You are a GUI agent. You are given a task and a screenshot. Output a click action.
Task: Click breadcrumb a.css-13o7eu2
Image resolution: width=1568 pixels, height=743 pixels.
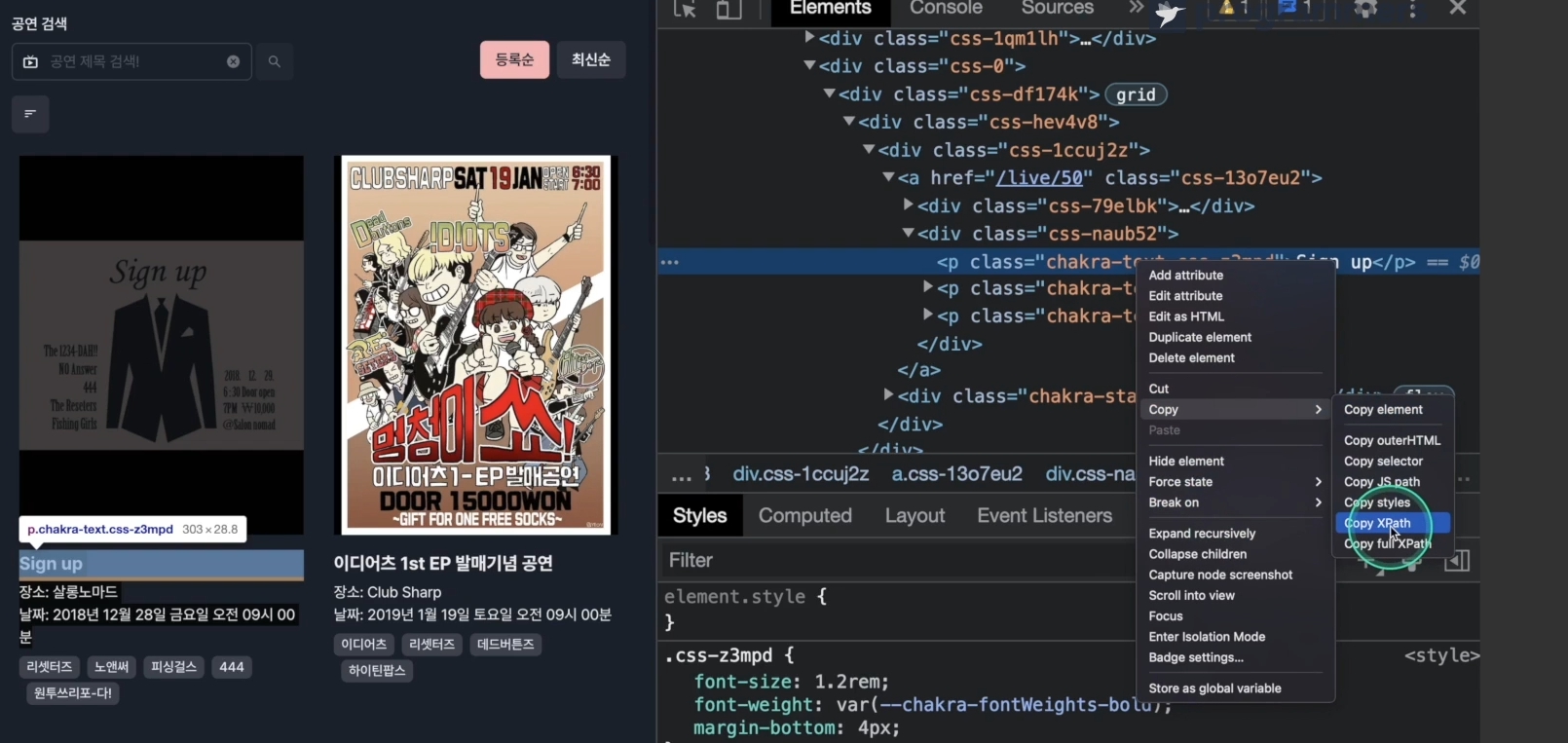click(957, 474)
